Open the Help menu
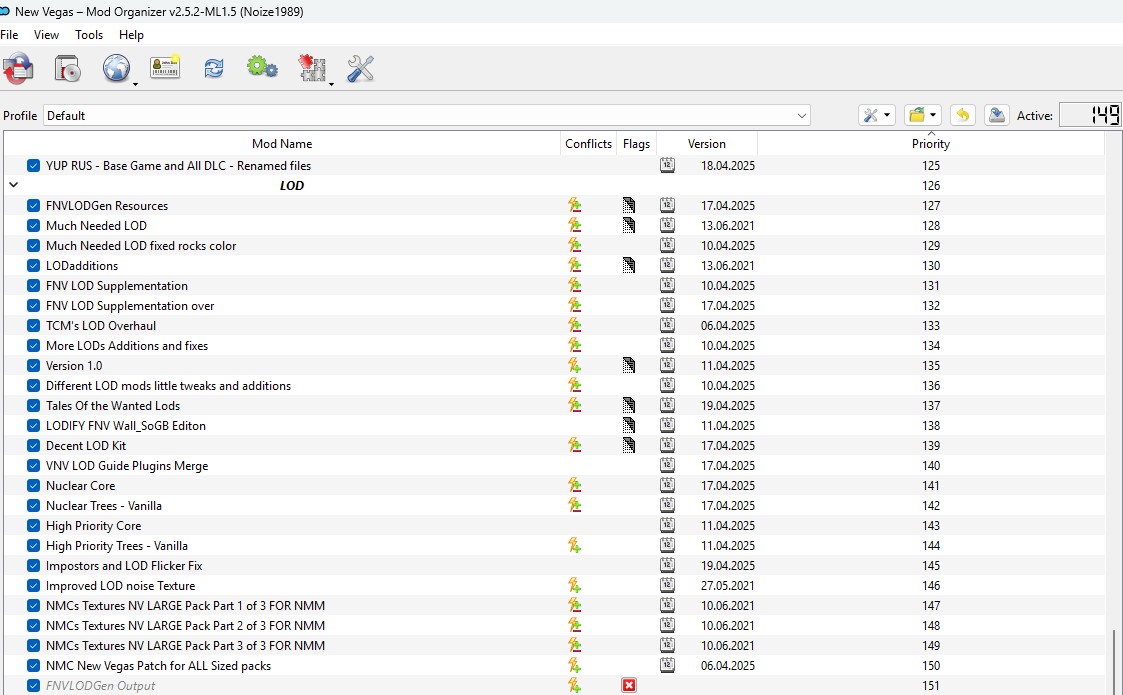1123x695 pixels. pyautogui.click(x=131, y=34)
